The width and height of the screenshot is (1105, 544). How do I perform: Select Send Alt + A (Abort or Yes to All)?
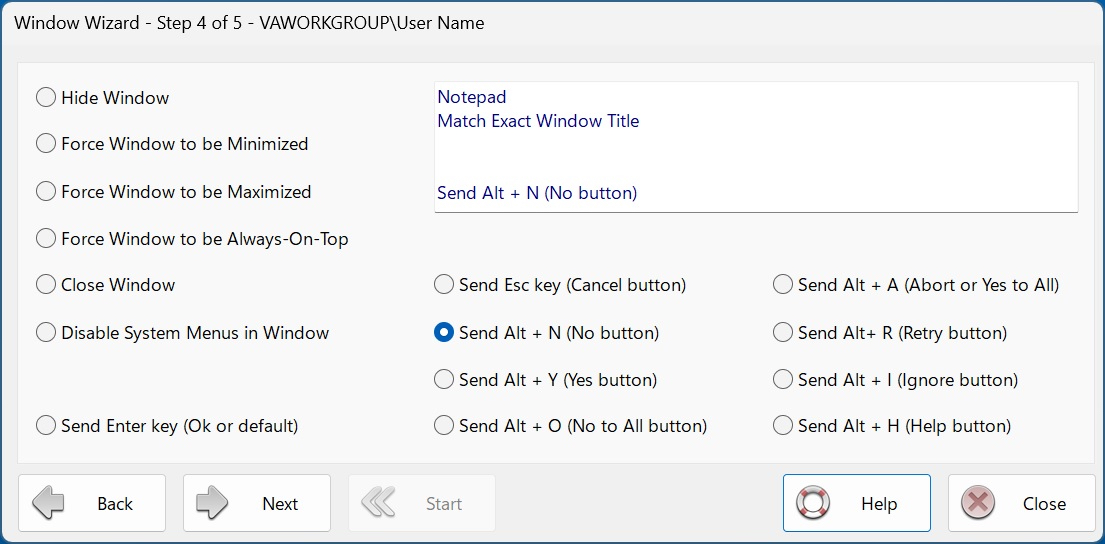click(x=917, y=285)
